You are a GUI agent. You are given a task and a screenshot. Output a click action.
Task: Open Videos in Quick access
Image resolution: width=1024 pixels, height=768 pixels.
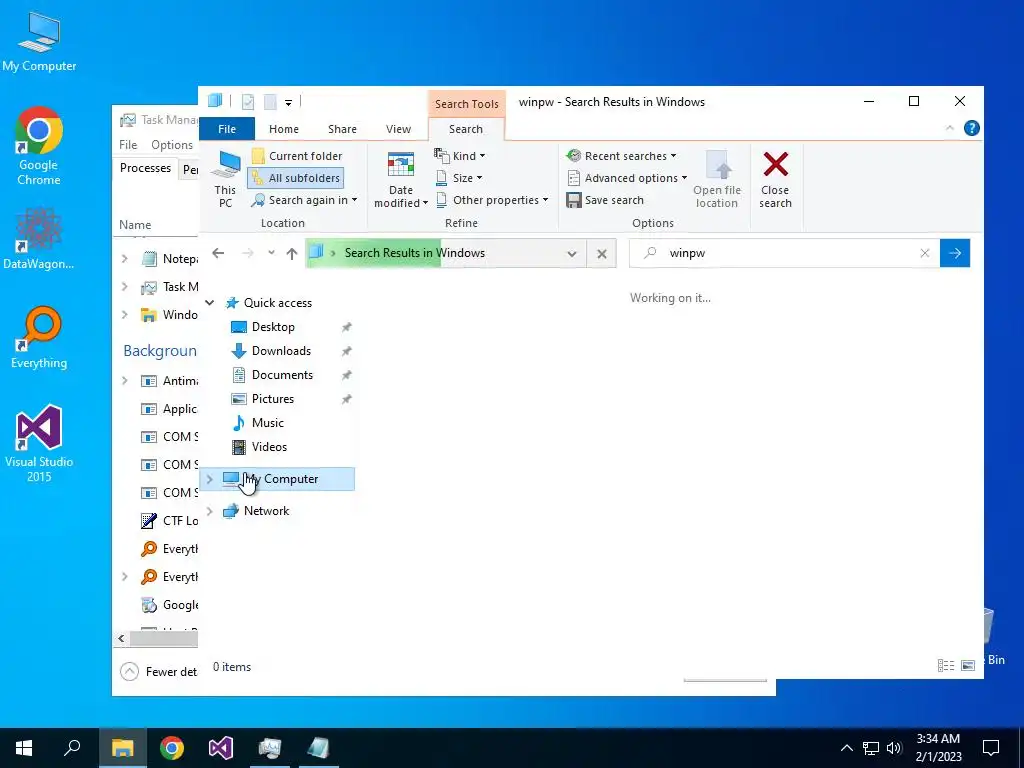point(269,447)
